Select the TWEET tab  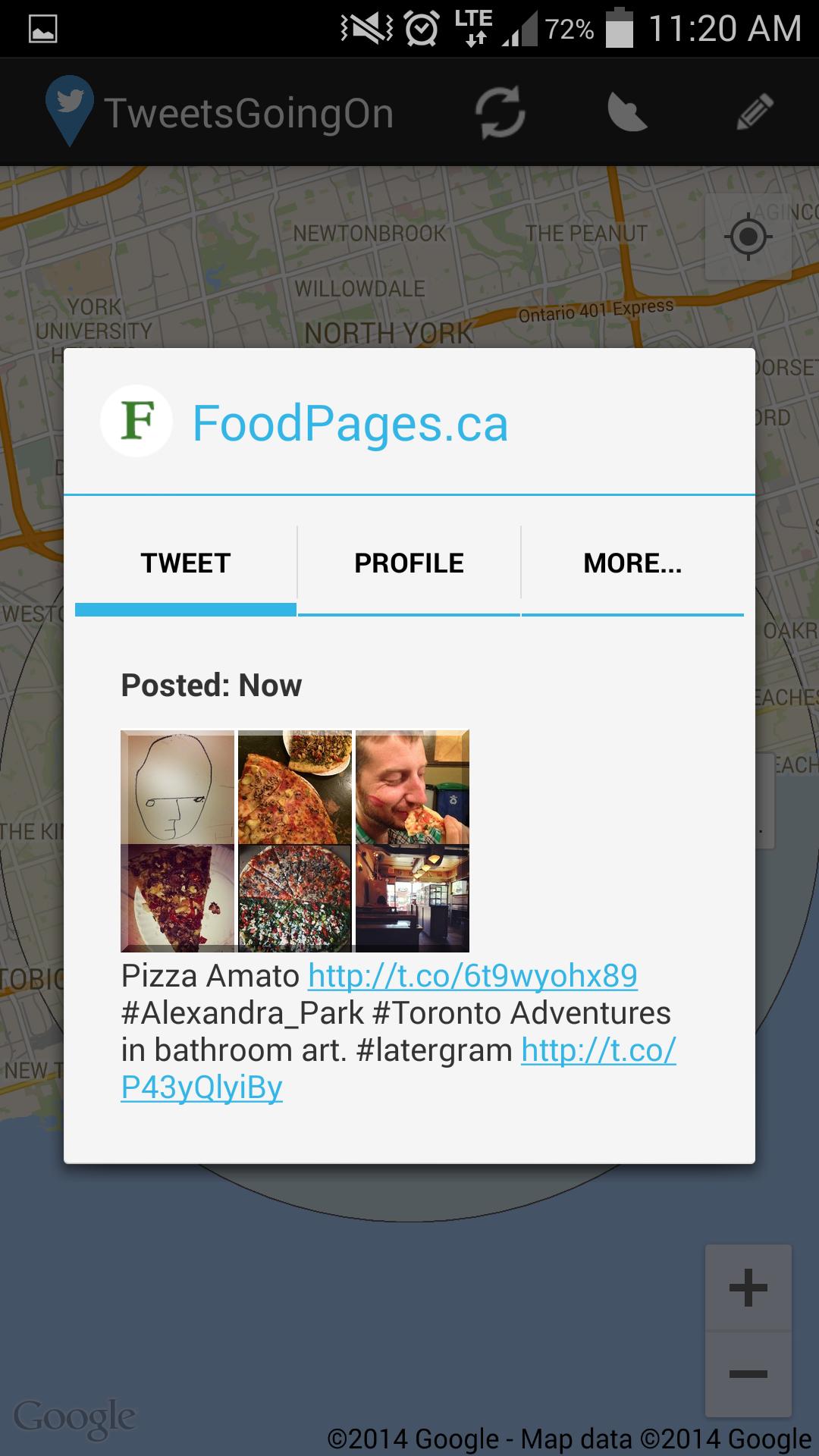(186, 563)
